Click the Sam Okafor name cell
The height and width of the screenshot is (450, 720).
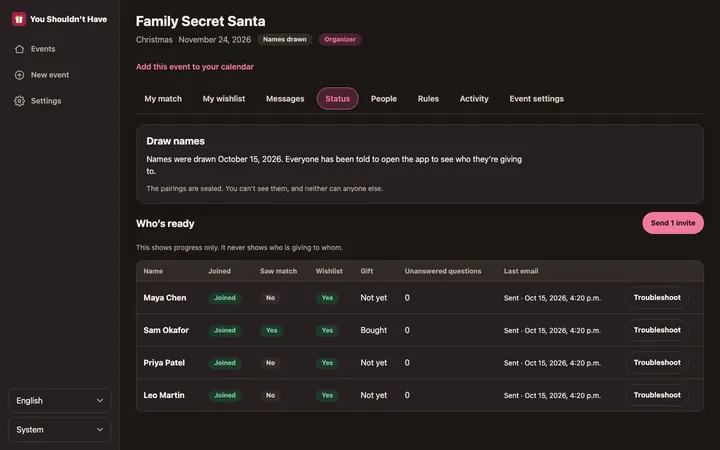pyautogui.click(x=166, y=330)
